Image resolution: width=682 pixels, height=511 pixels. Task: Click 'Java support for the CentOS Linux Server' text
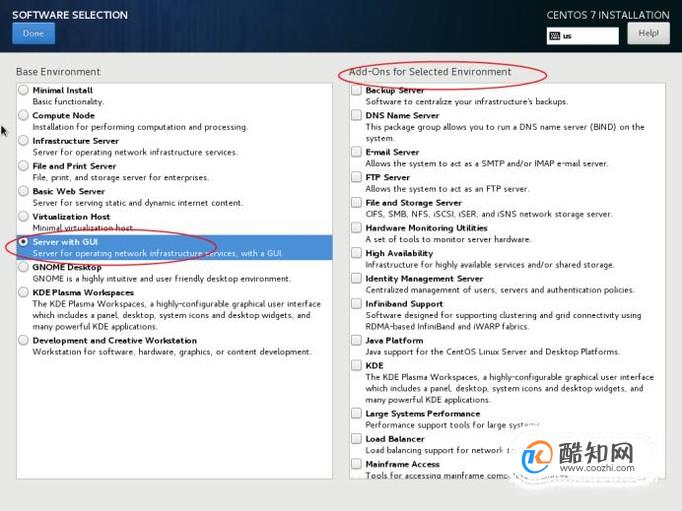(493, 351)
